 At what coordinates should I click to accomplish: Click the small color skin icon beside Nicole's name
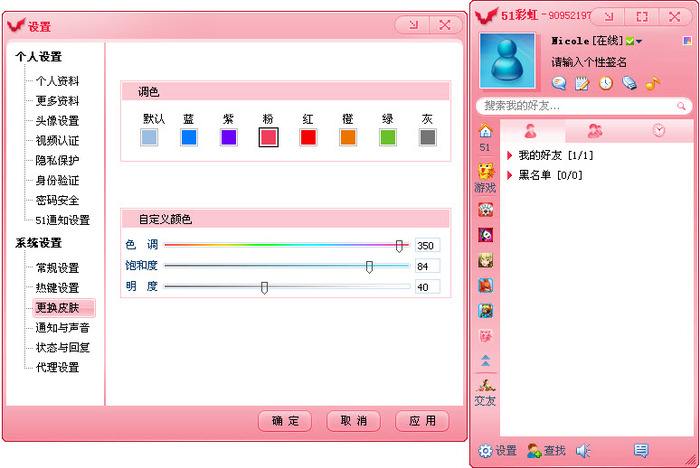687,41
